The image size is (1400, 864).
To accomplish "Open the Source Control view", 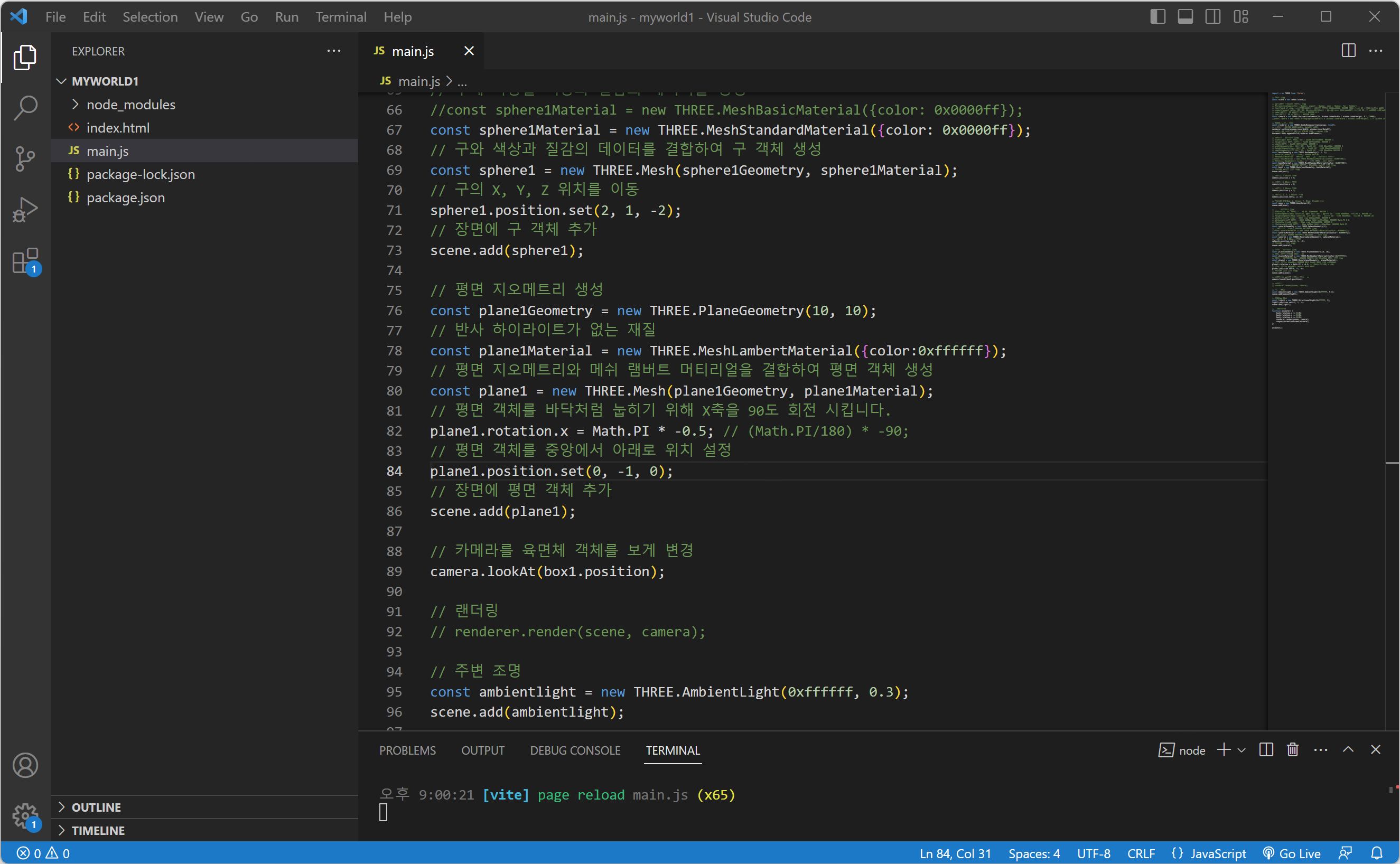I will click(25, 158).
